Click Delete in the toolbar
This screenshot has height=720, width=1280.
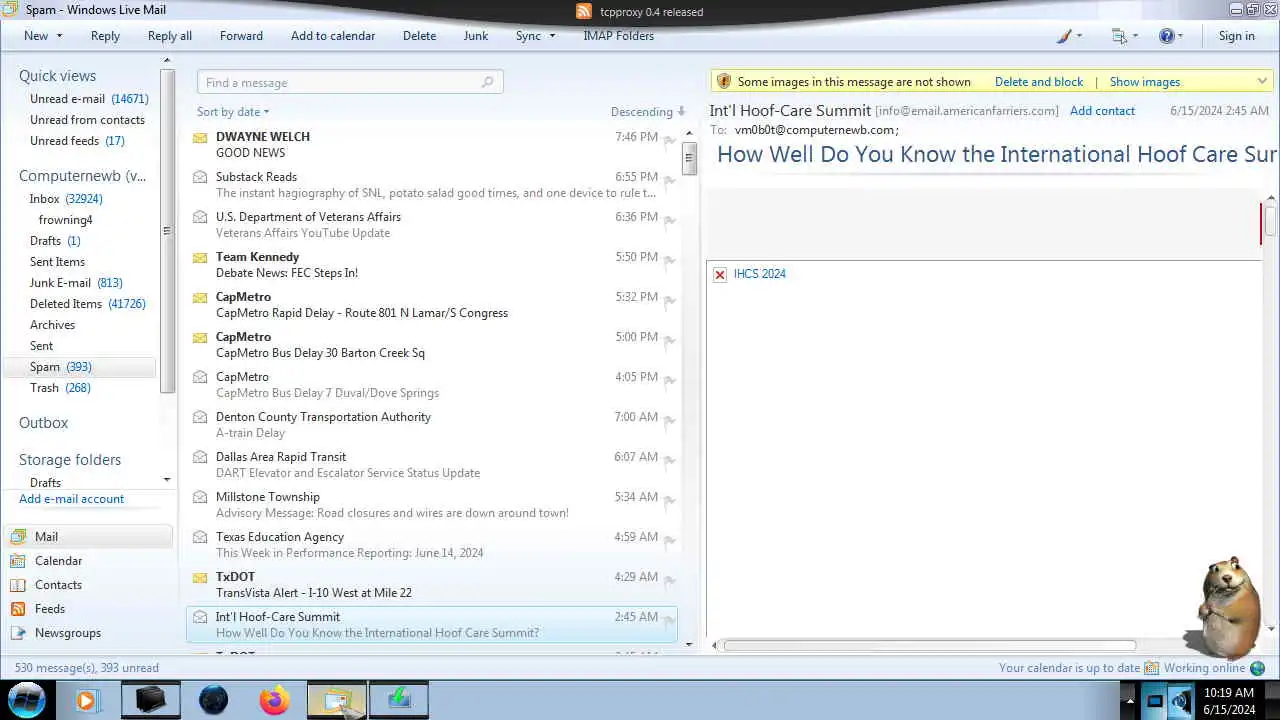(419, 36)
